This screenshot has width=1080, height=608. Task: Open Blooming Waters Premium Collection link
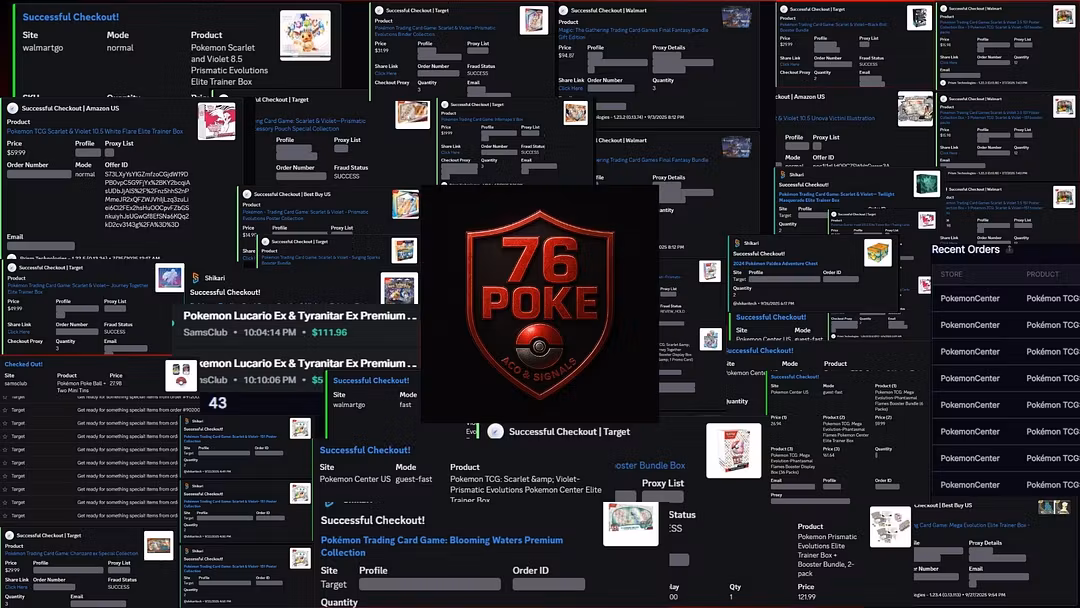pyautogui.click(x=442, y=546)
